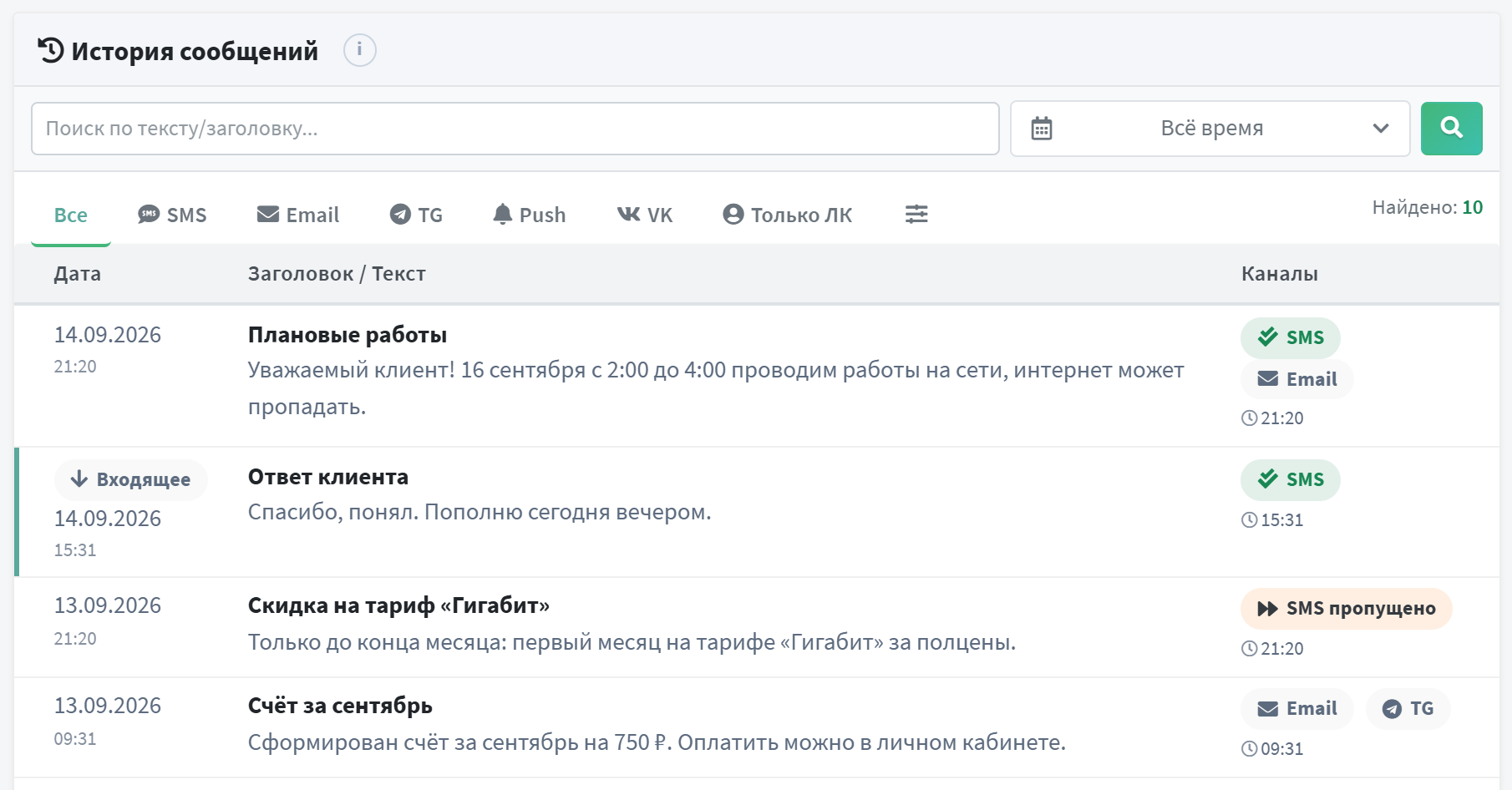
Task: Click the Найдено: 10 result counter
Action: coord(1428,207)
